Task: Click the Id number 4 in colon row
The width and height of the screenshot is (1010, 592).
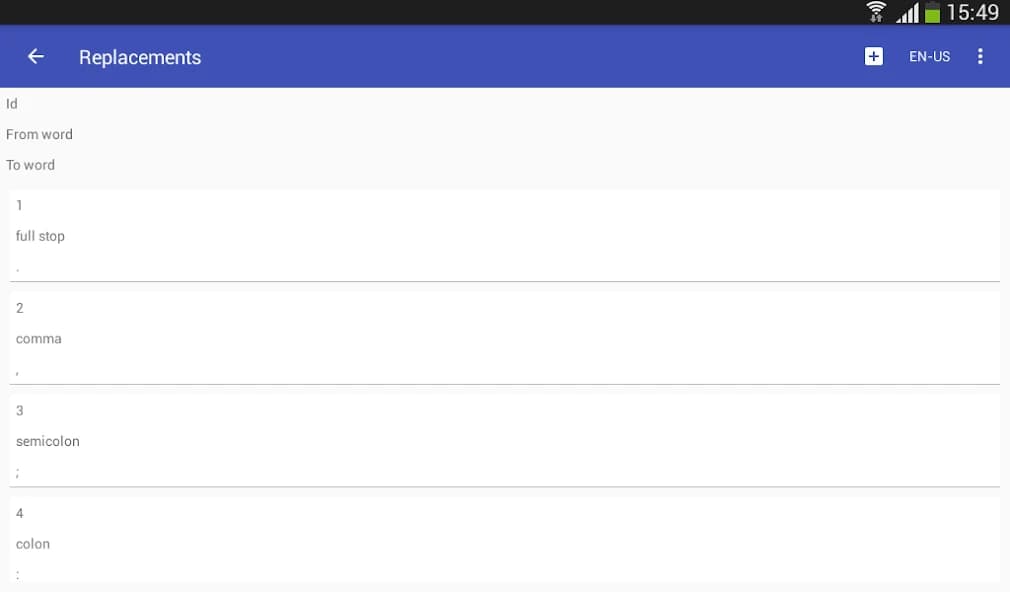Action: pyautogui.click(x=19, y=513)
